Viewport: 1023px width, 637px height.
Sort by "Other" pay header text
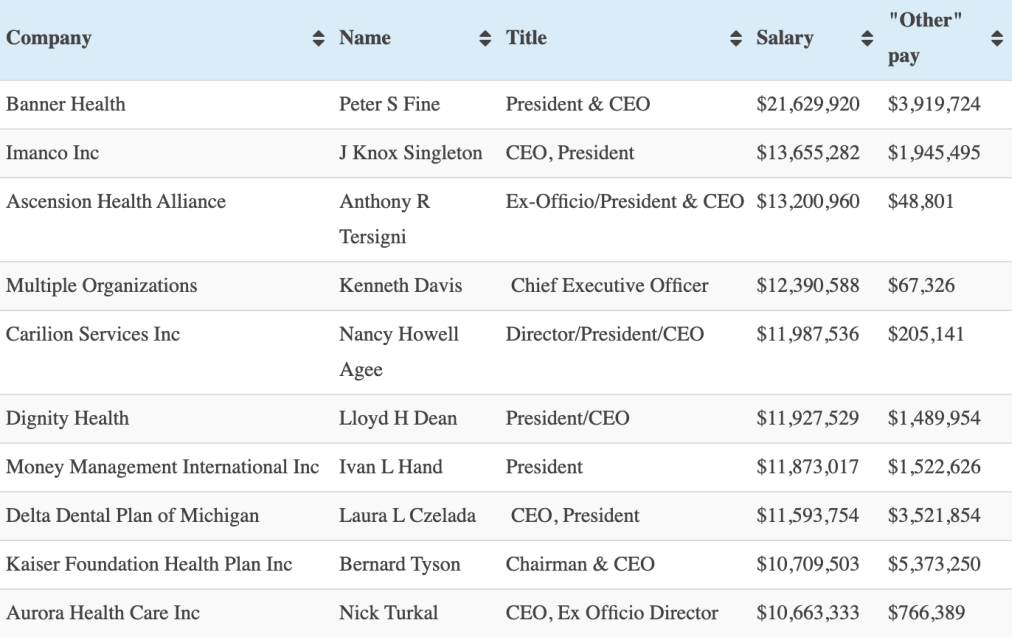918,39
